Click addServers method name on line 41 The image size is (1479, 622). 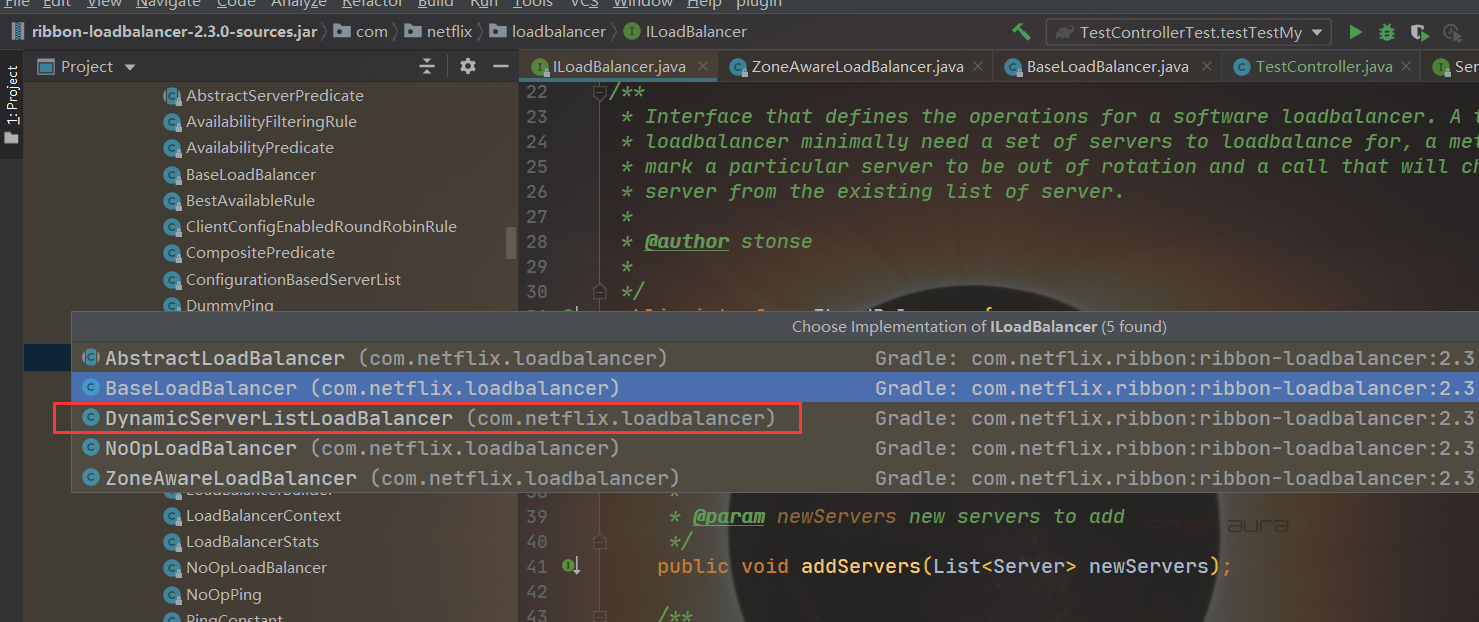861,567
